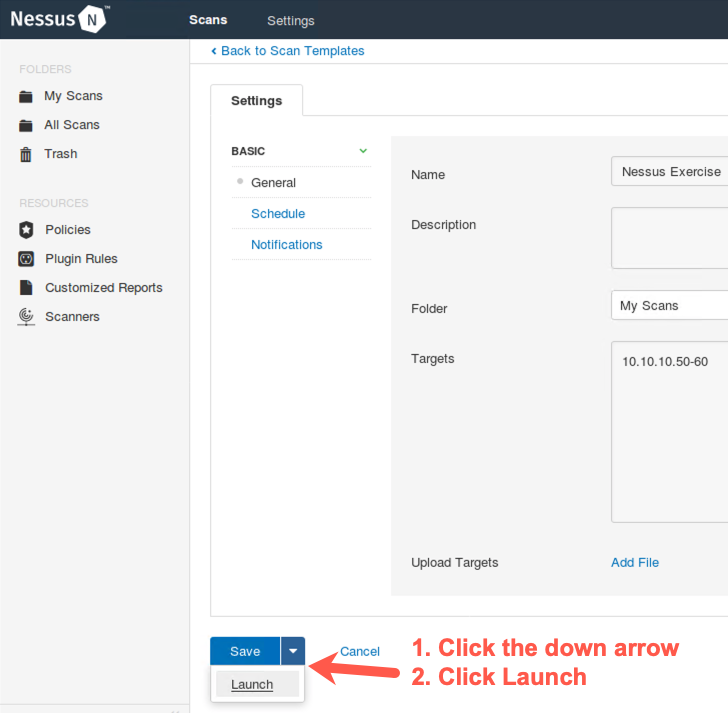Go back to Scan Templates
The height and width of the screenshot is (713, 728).
[x=288, y=51]
